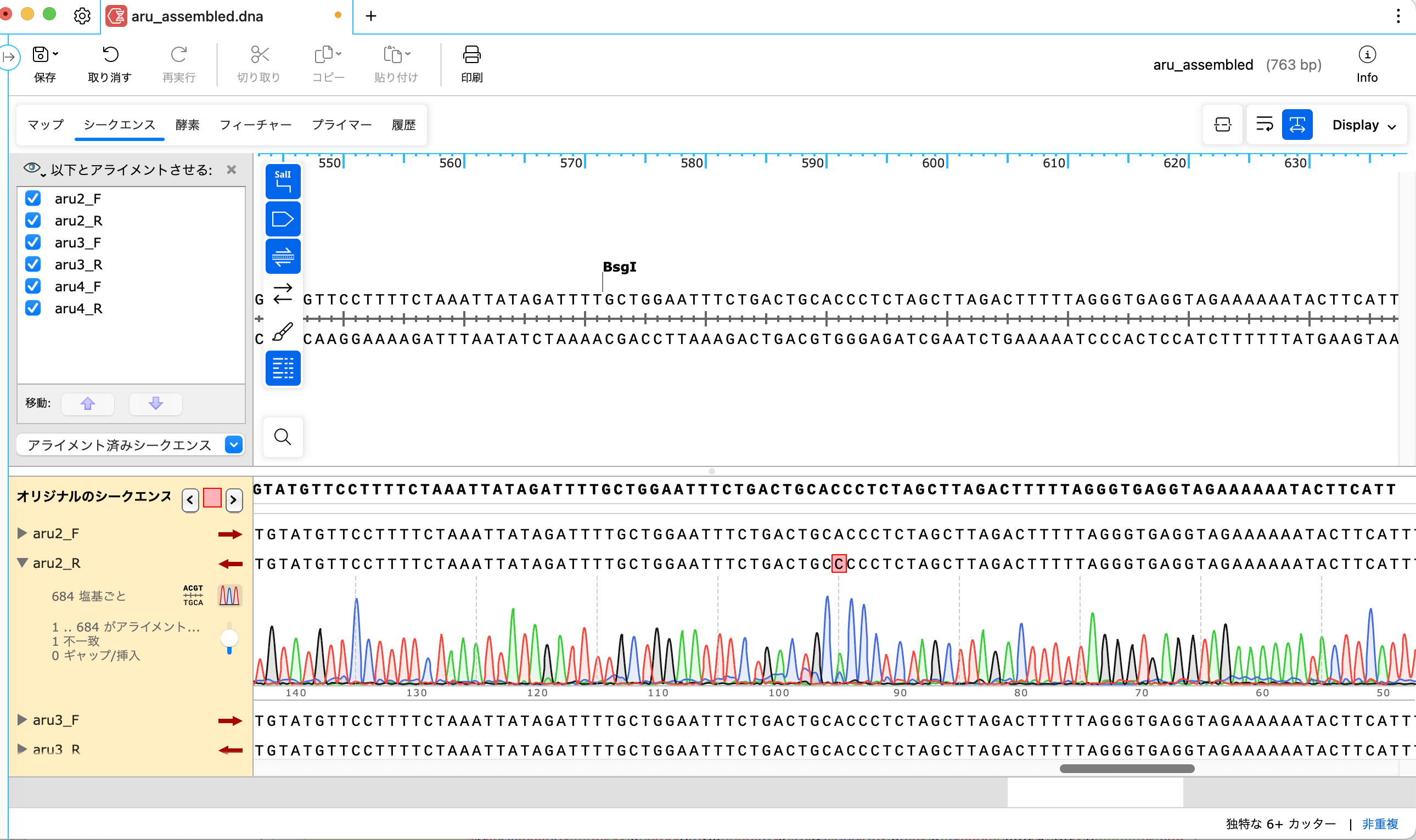Open the sequence search magnifier tool

pos(283,437)
